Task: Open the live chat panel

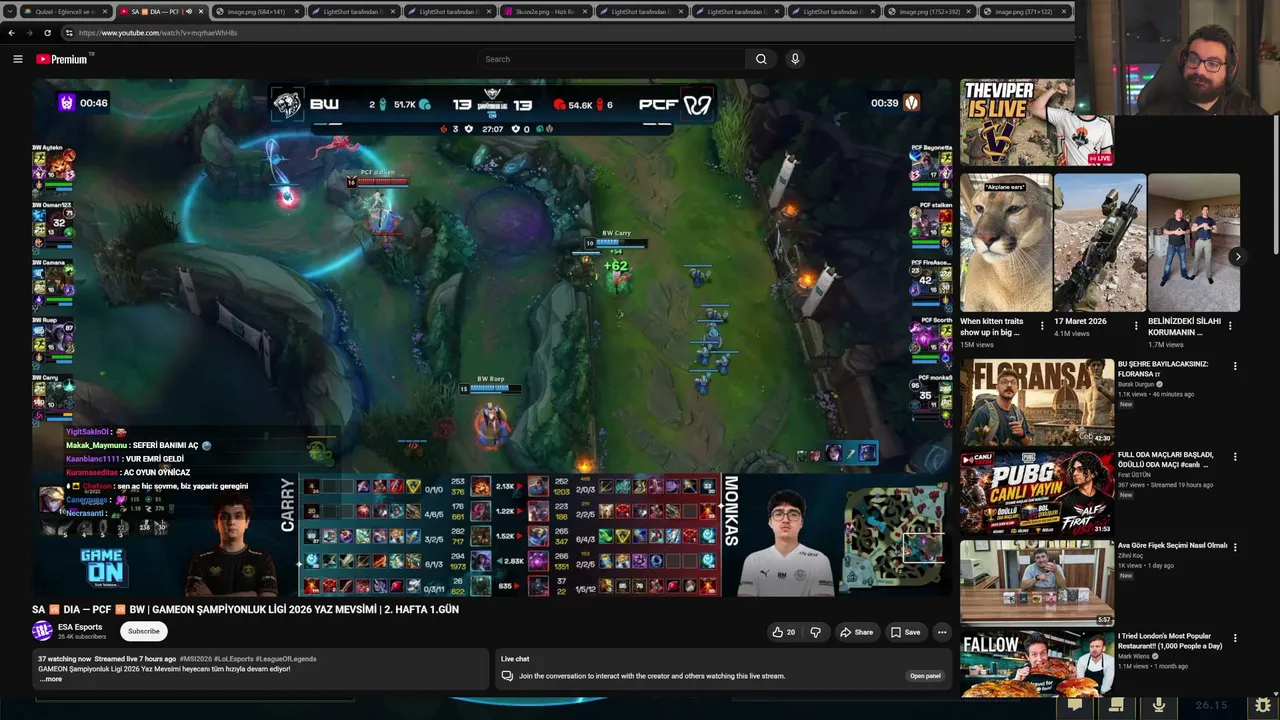Action: pos(925,676)
